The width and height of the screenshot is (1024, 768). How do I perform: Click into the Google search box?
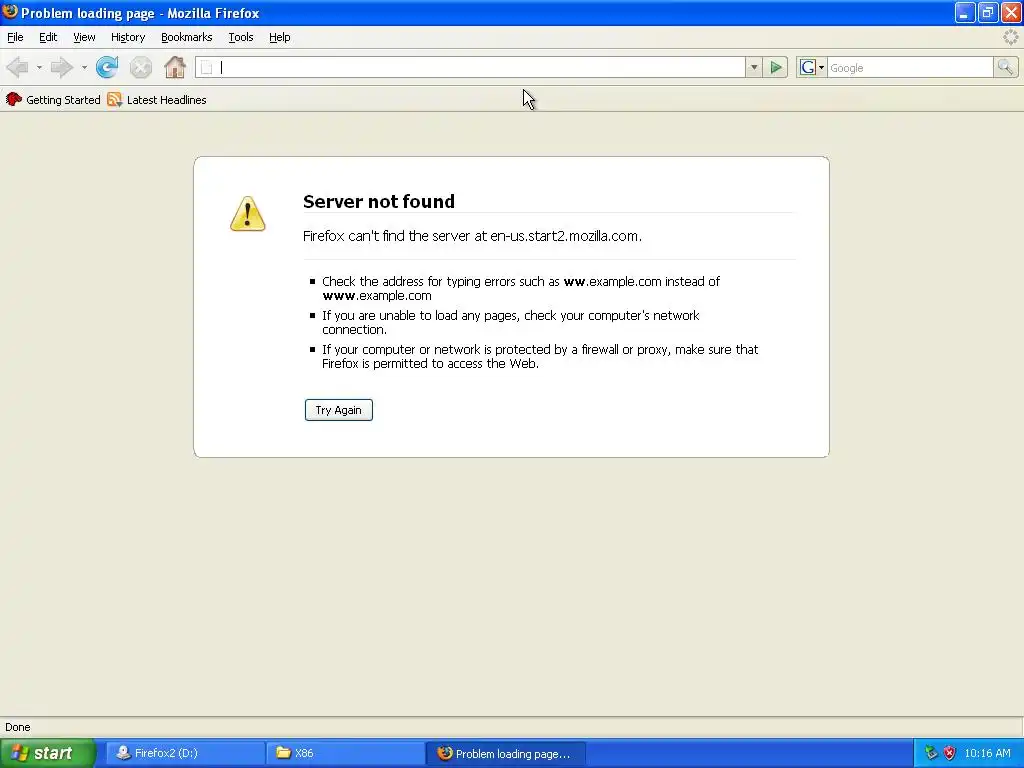click(x=910, y=67)
